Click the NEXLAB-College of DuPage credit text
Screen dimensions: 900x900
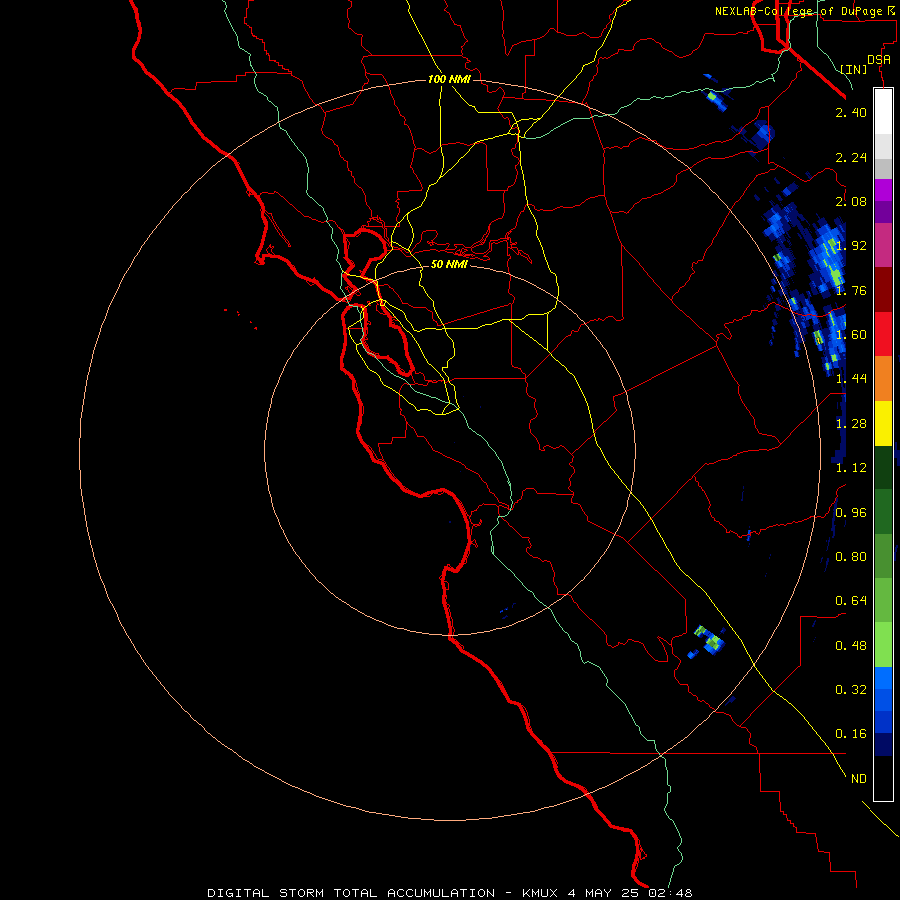pos(806,11)
